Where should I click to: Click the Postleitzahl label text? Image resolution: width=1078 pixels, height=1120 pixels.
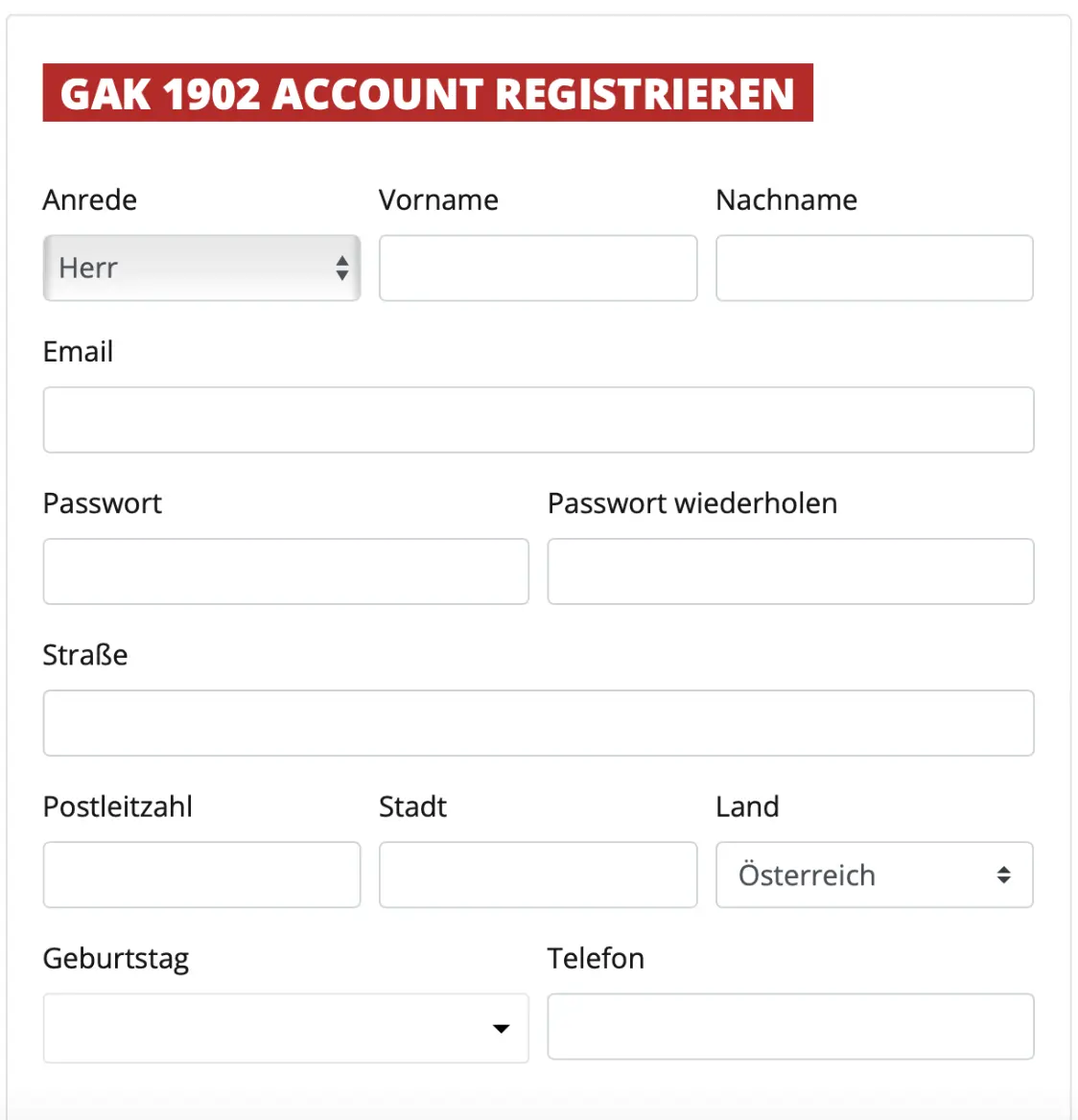(118, 806)
